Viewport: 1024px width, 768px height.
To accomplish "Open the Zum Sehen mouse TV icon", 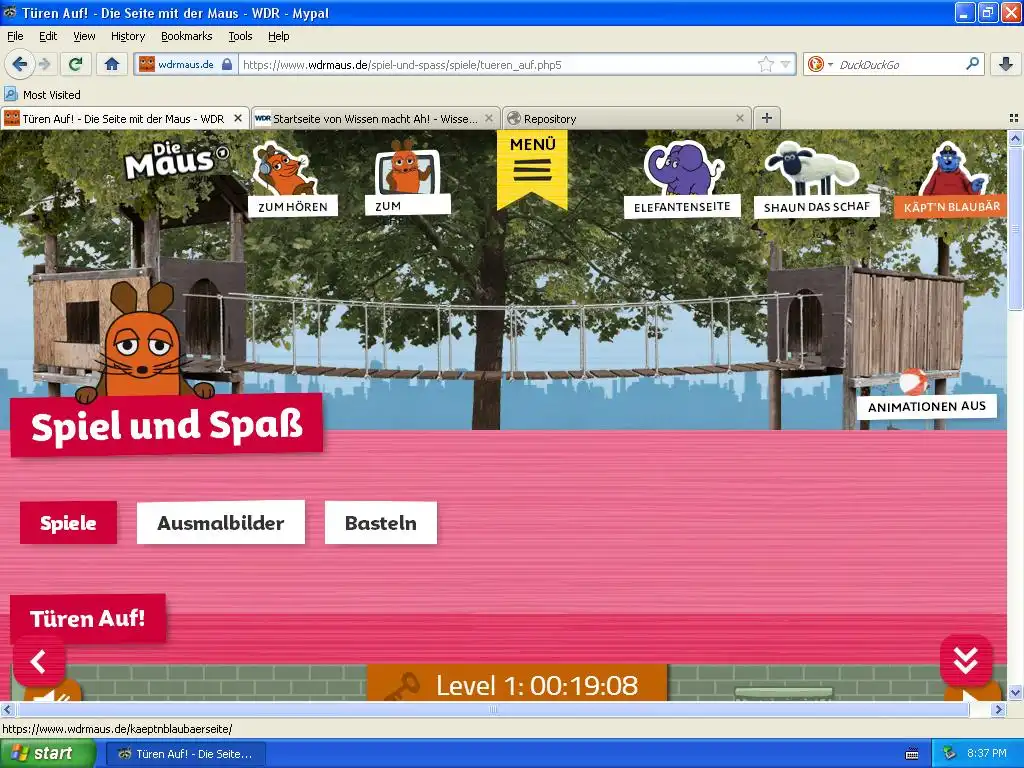I will [407, 177].
